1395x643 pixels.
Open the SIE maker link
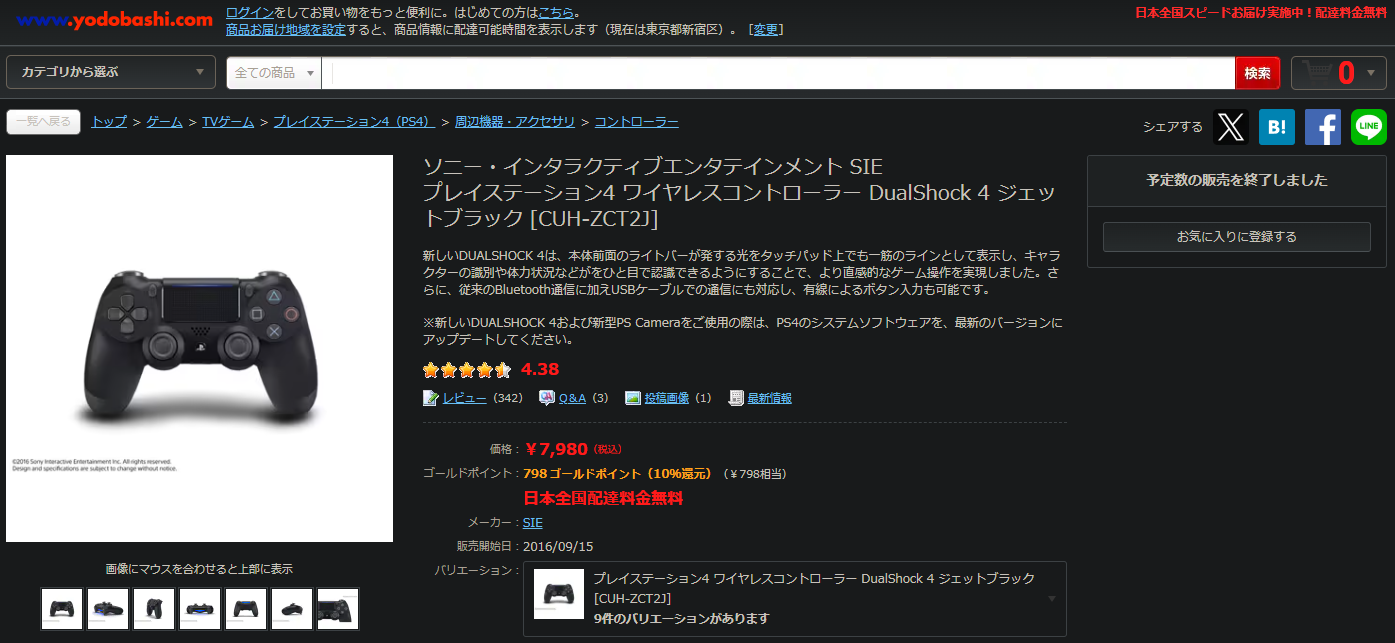click(x=533, y=522)
